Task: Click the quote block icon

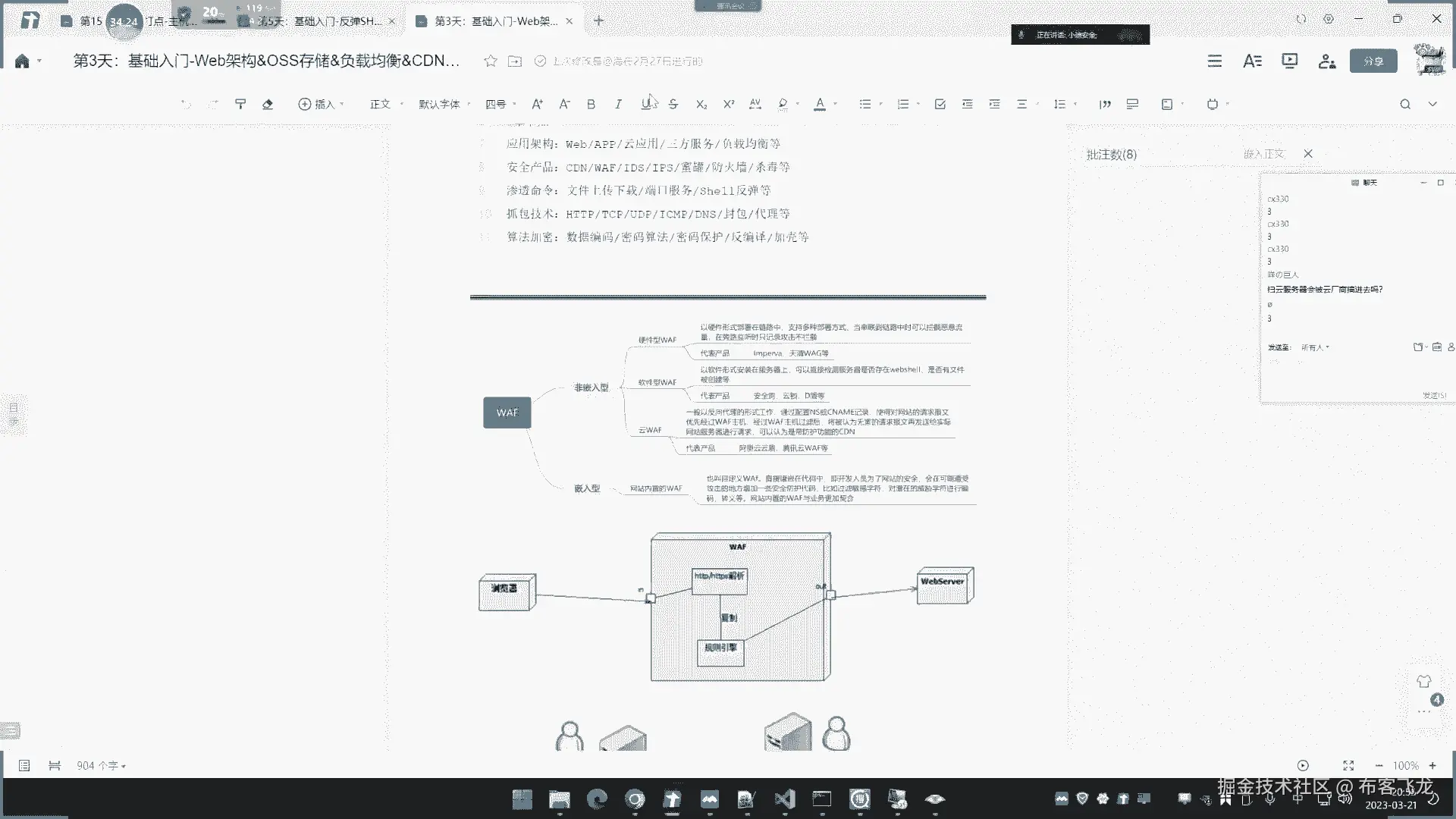Action: [x=1105, y=104]
